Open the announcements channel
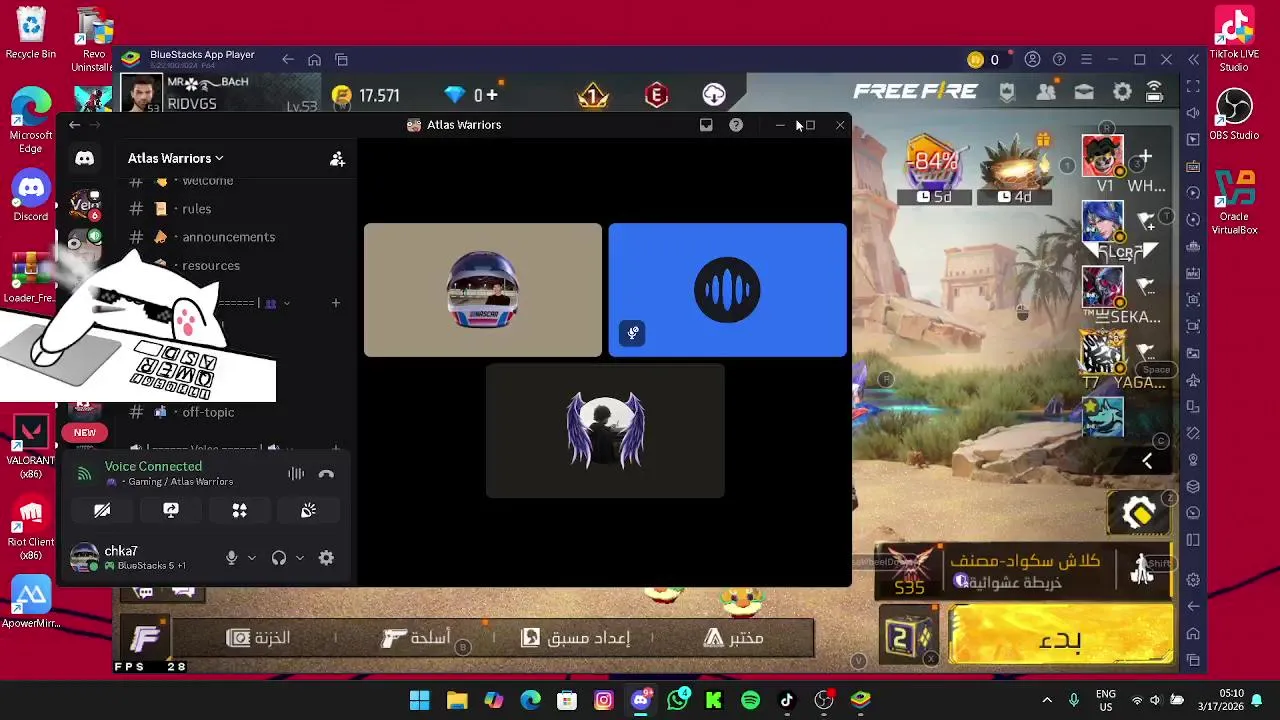The image size is (1280, 720). pos(229,237)
